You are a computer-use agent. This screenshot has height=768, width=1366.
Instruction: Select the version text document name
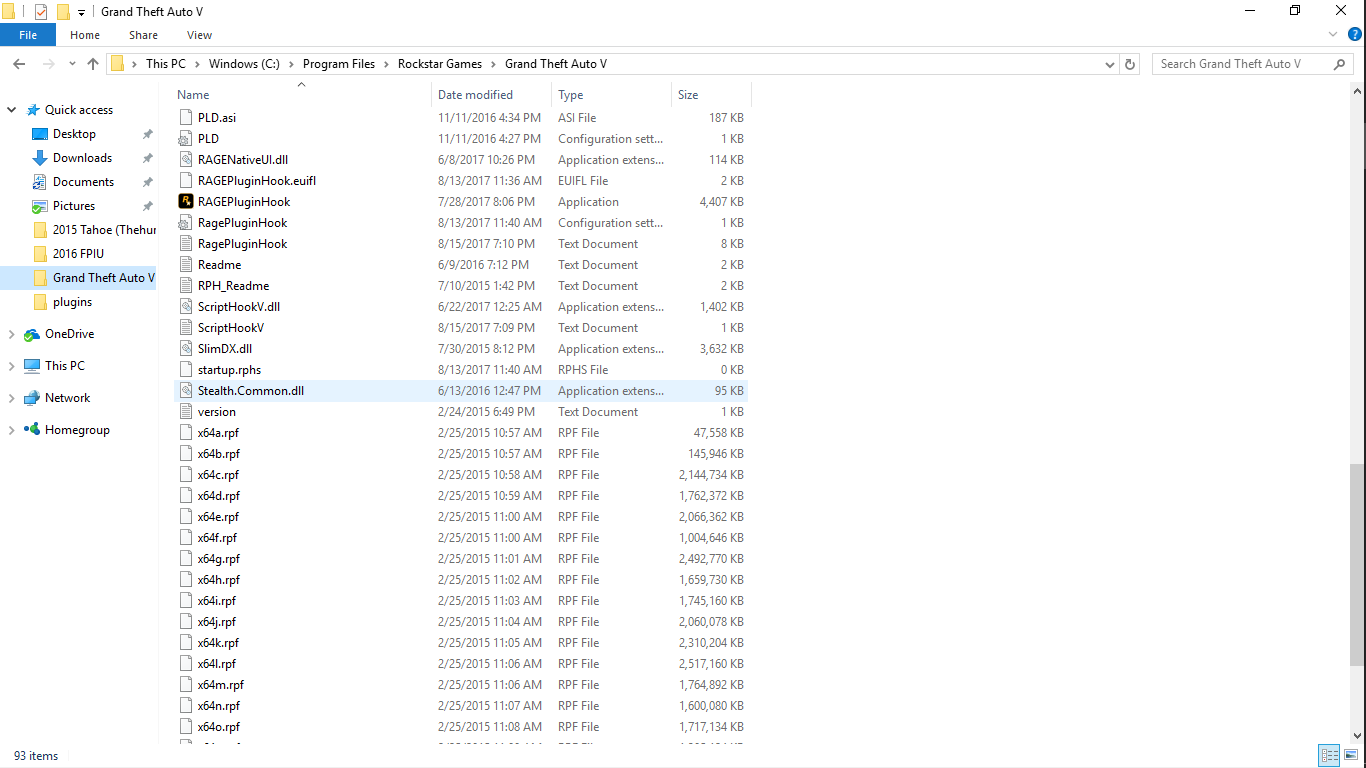click(x=217, y=412)
